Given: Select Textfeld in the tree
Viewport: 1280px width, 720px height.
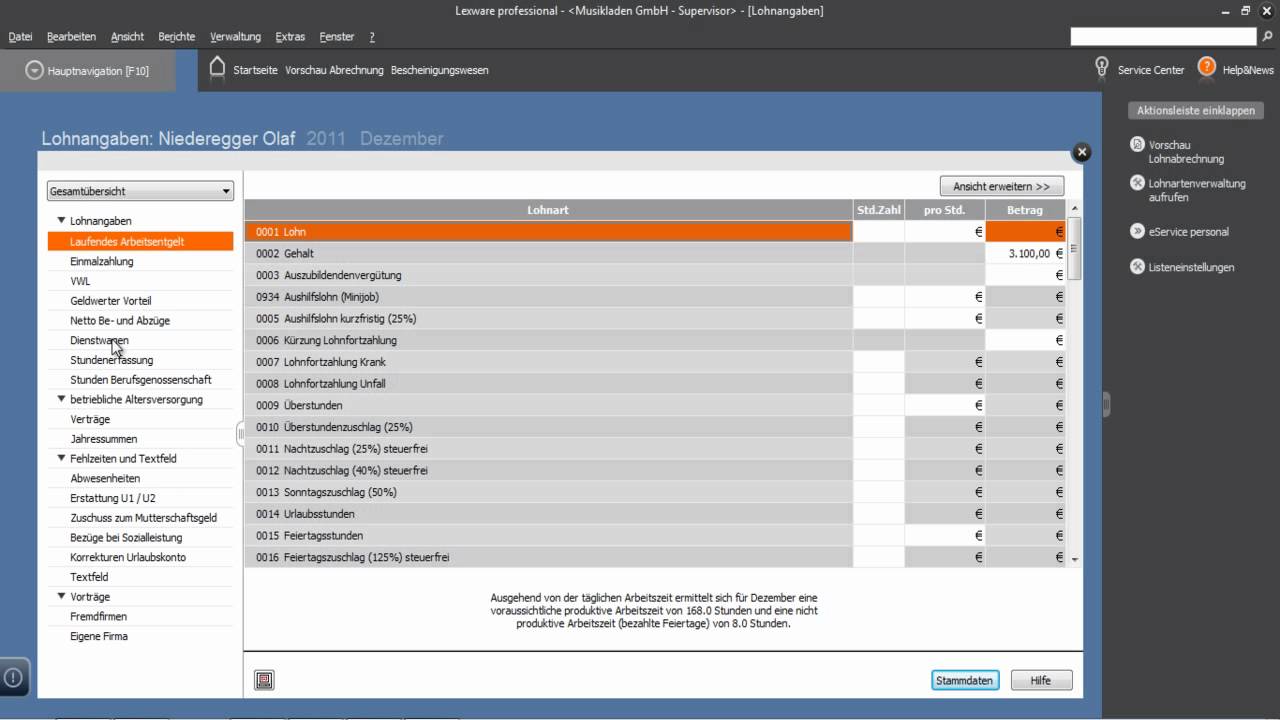Looking at the screenshot, I should 89,577.
